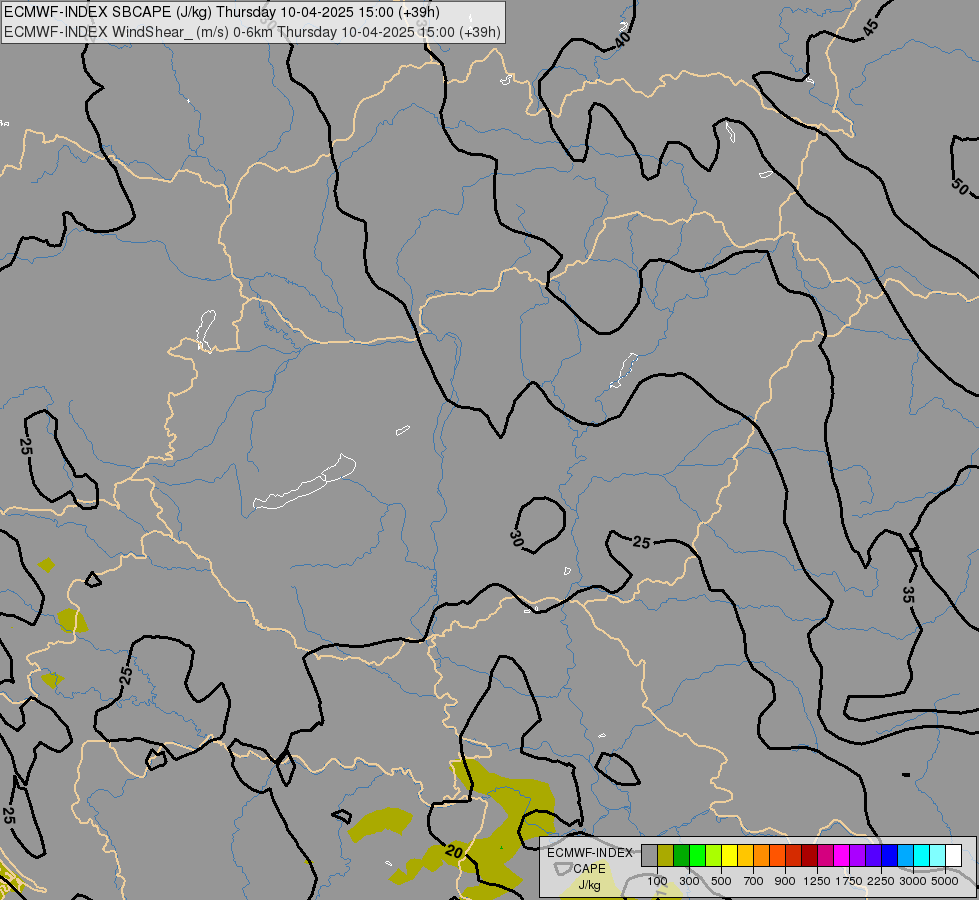
Task: Click the 20 contour label over the olive area
Action: tap(454, 852)
